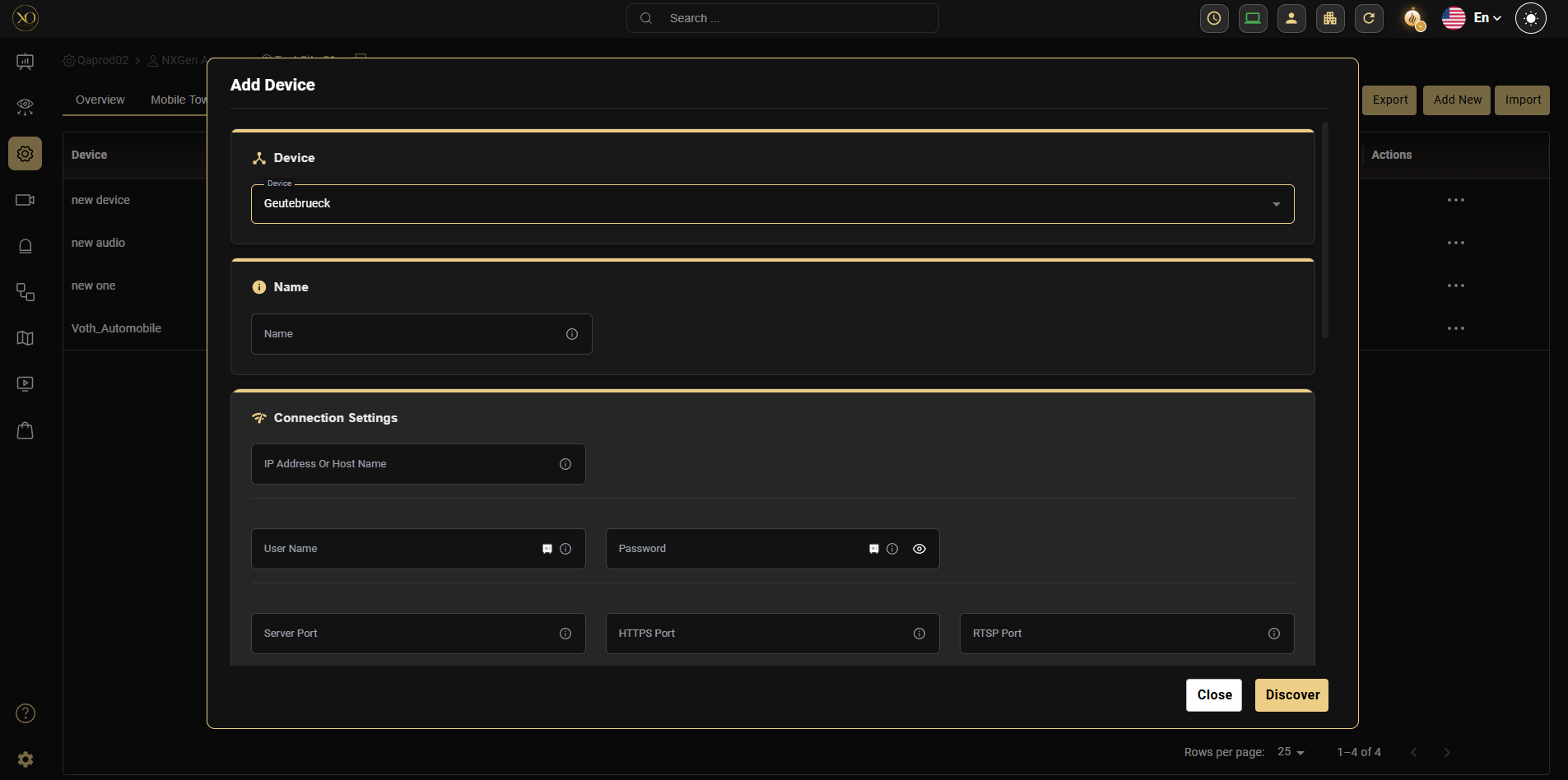Click the Export button

point(1389,100)
